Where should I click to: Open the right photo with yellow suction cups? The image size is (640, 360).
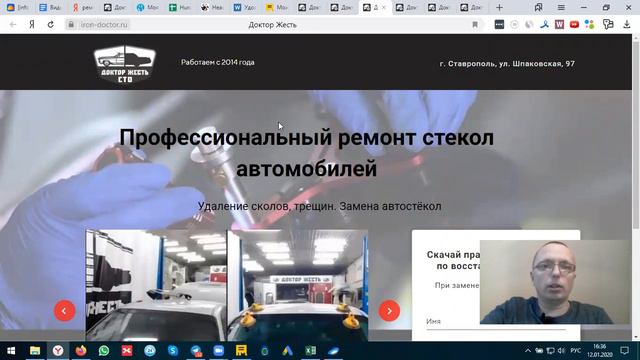coord(298,285)
